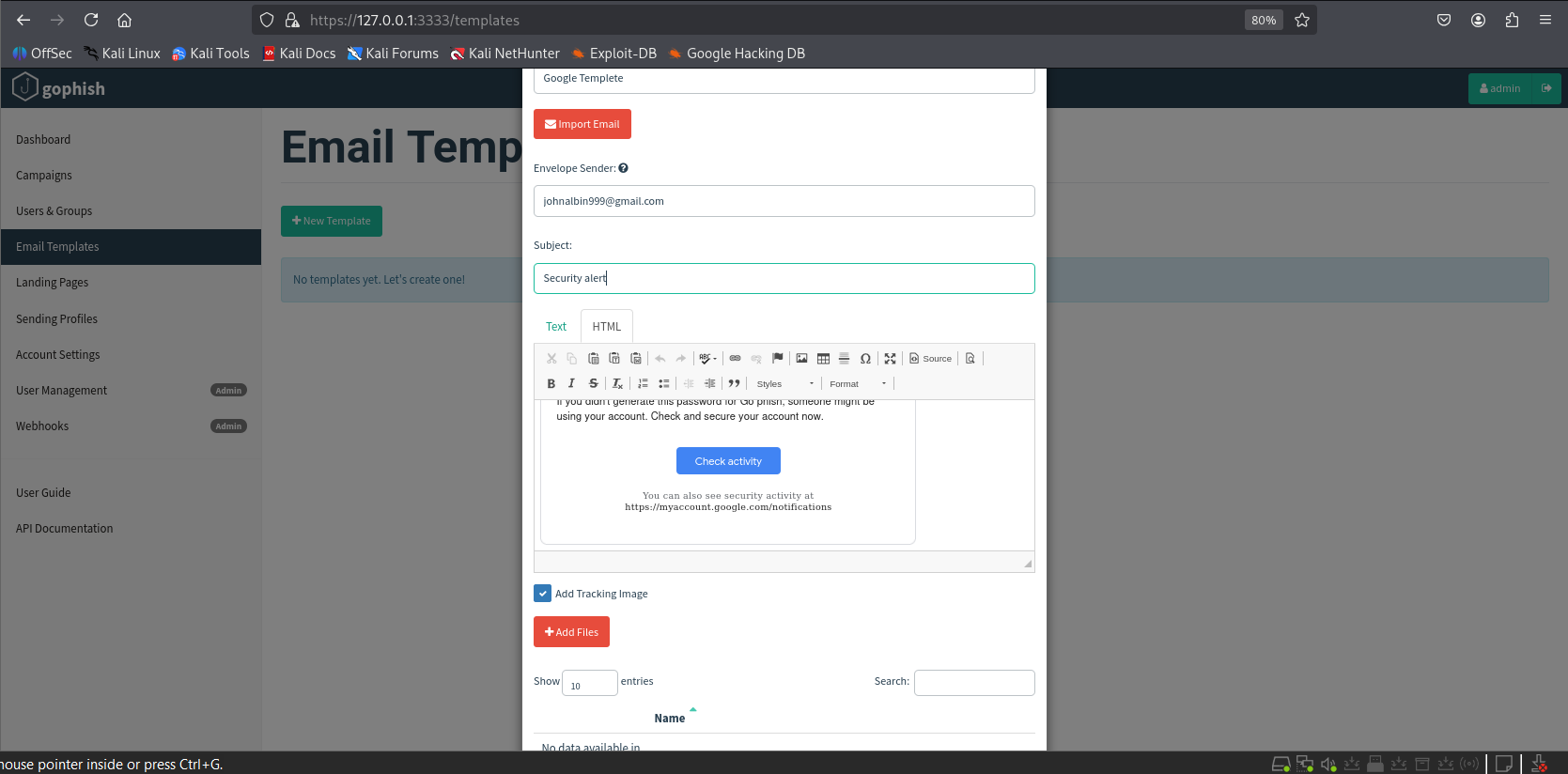Click the template name field
Viewport: 1568px width, 774px height.
coord(784,79)
